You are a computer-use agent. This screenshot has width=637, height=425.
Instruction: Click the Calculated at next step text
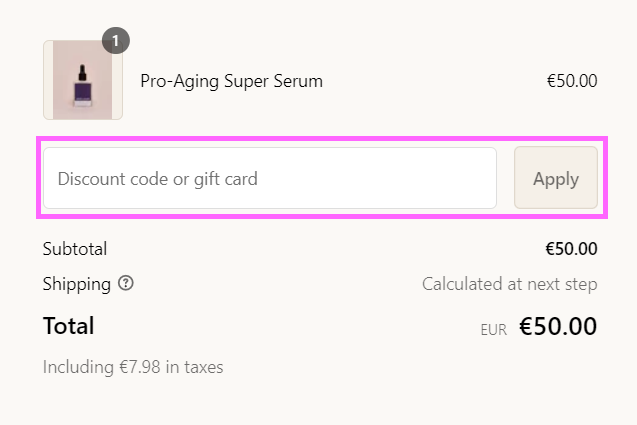click(510, 284)
